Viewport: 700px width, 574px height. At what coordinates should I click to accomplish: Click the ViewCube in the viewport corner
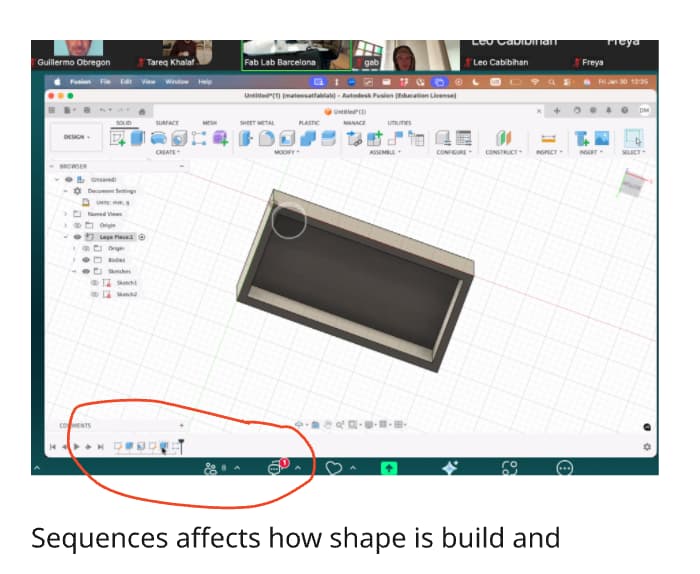click(634, 183)
